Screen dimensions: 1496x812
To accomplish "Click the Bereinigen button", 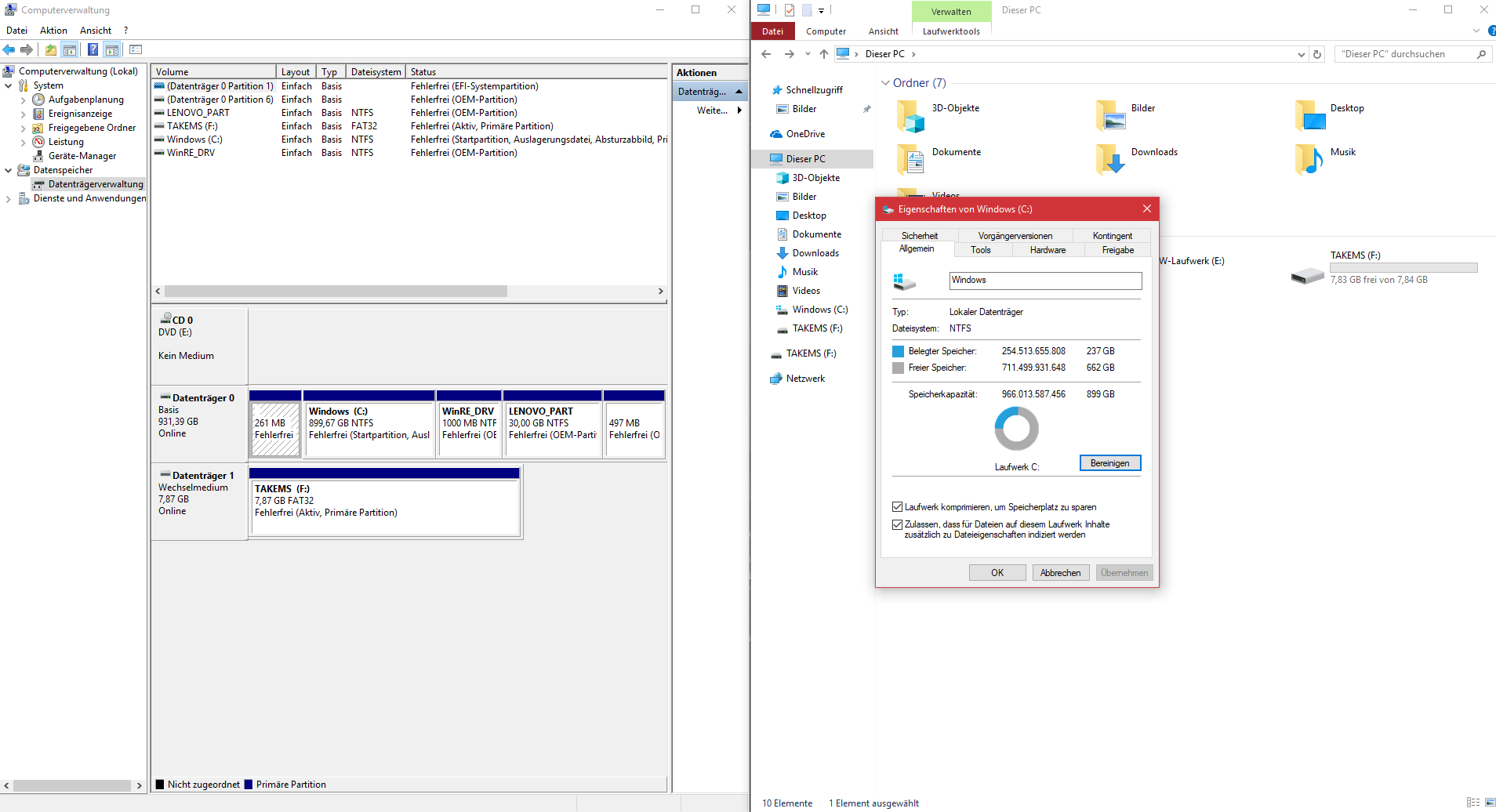I will tap(1110, 463).
